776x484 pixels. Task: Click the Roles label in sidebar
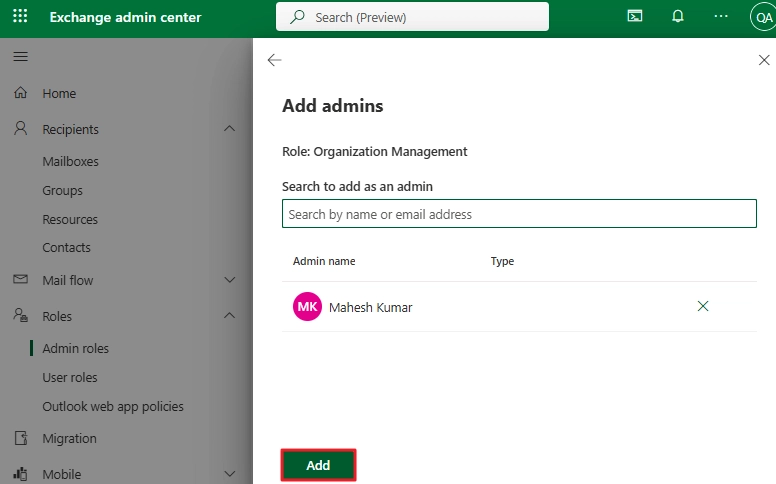click(x=57, y=316)
